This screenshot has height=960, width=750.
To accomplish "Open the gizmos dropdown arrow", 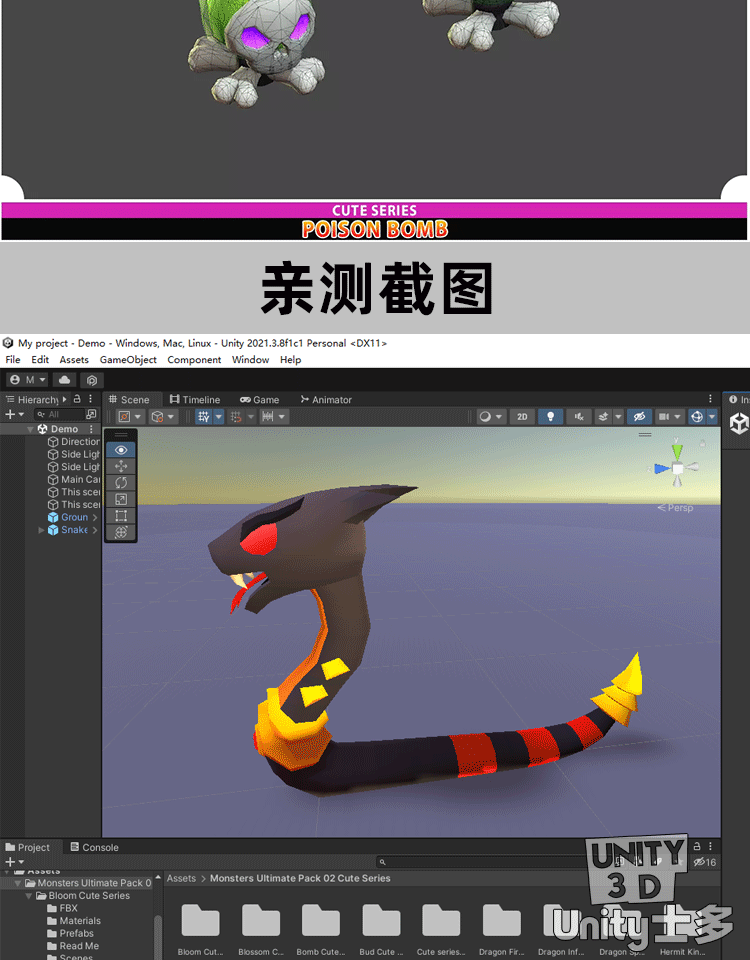I will click(x=712, y=417).
